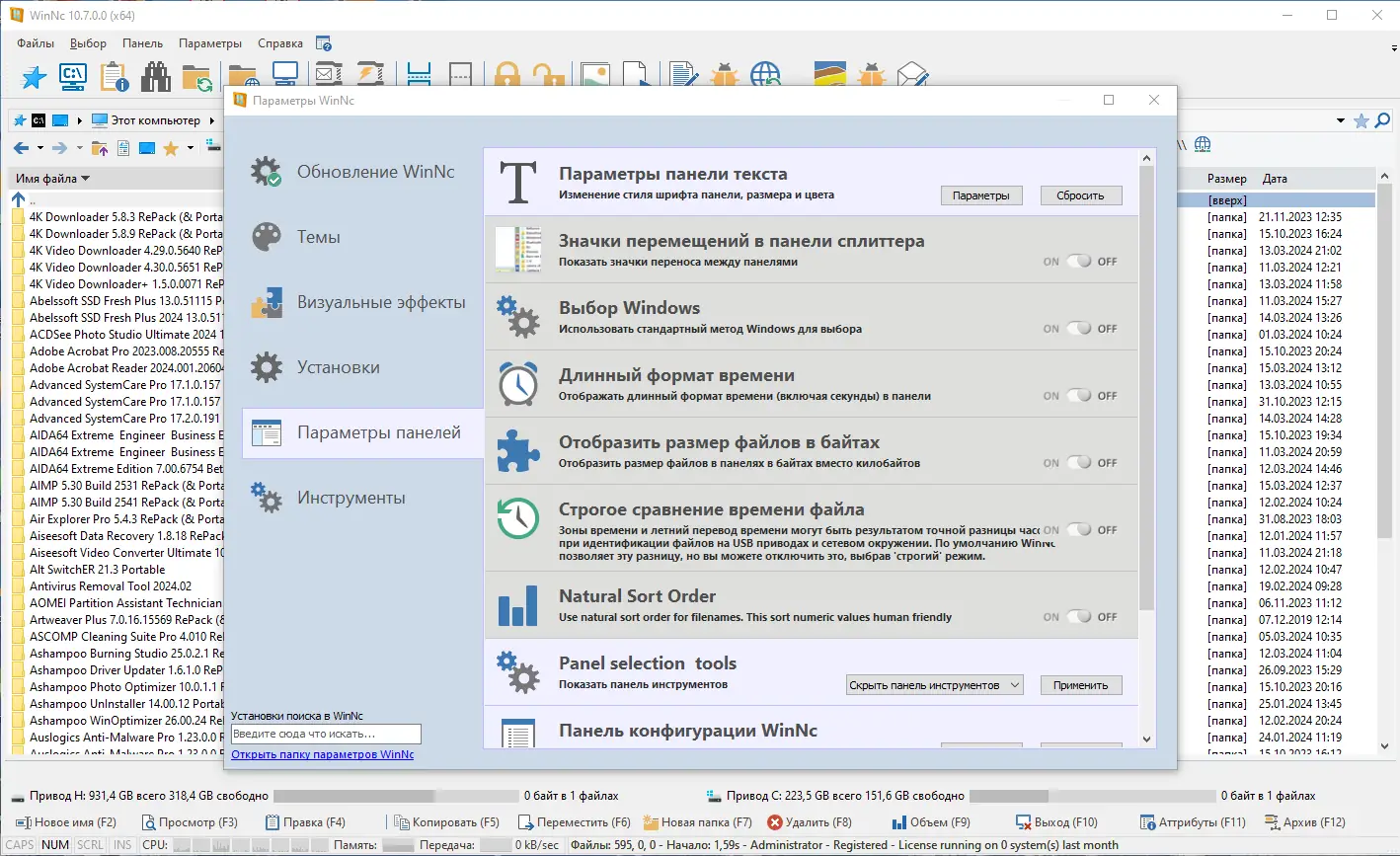The width and height of the screenshot is (1400, 856).
Task: Switch to Обновление WinNc settings section
Action: click(362, 172)
